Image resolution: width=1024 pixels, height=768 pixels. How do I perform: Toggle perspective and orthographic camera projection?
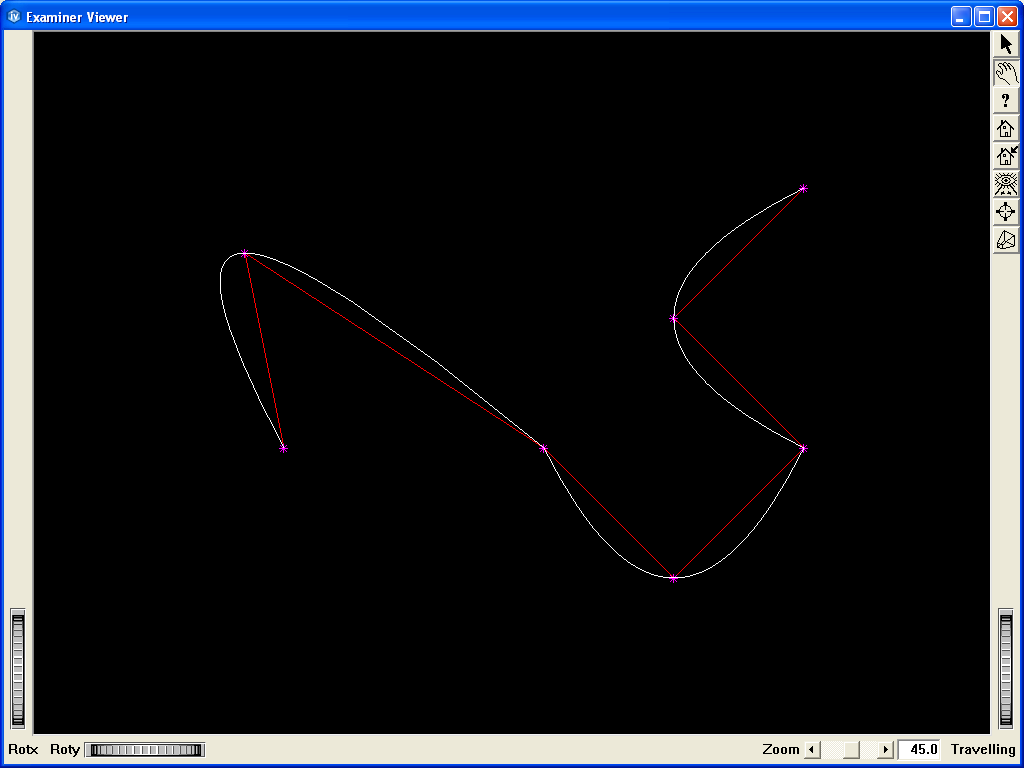pos(1005,240)
